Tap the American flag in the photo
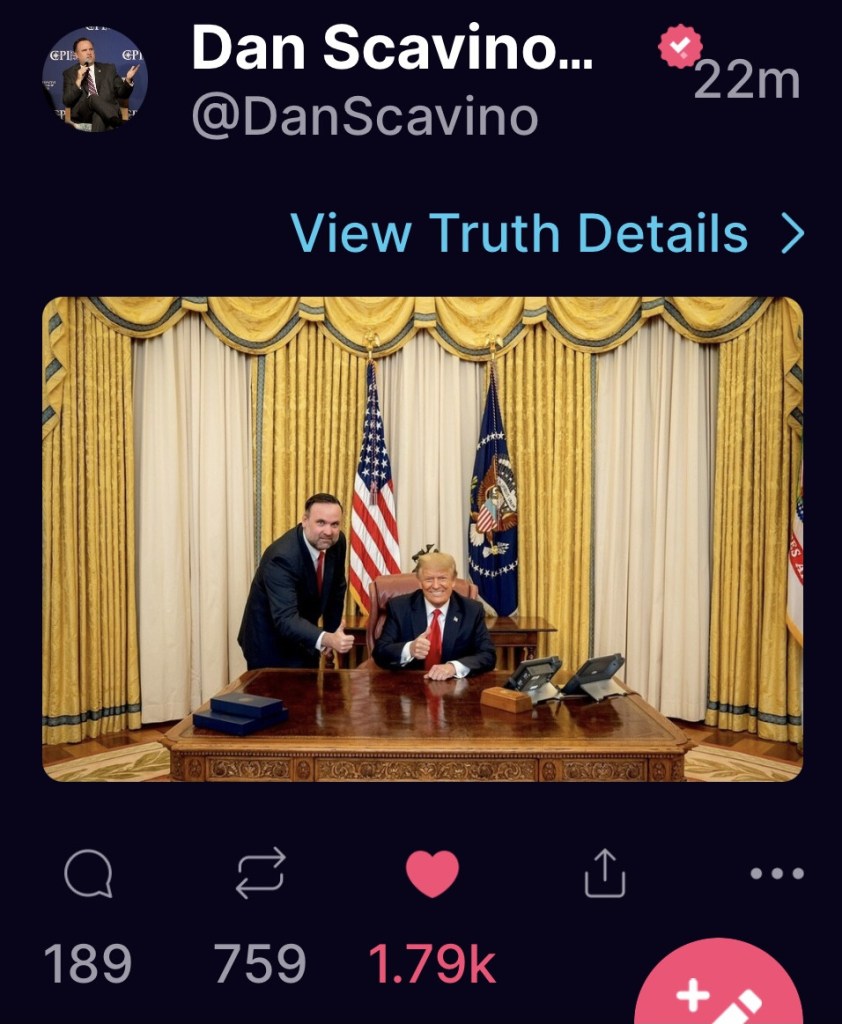The height and width of the screenshot is (1024, 842). coord(373,488)
